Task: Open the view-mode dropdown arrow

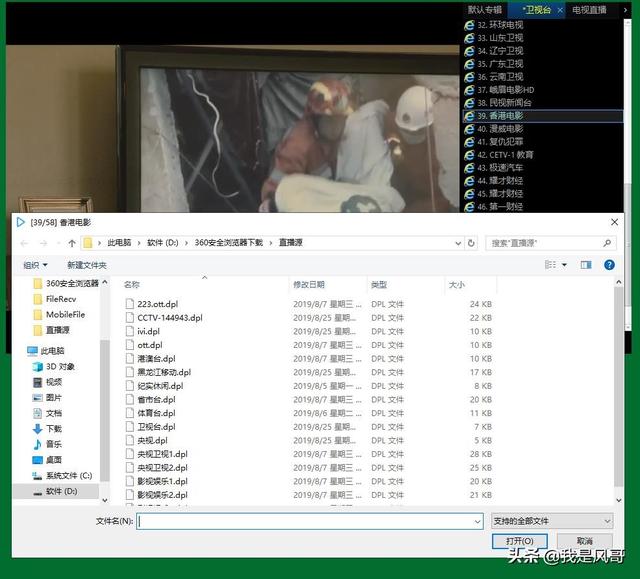Action: click(562, 265)
